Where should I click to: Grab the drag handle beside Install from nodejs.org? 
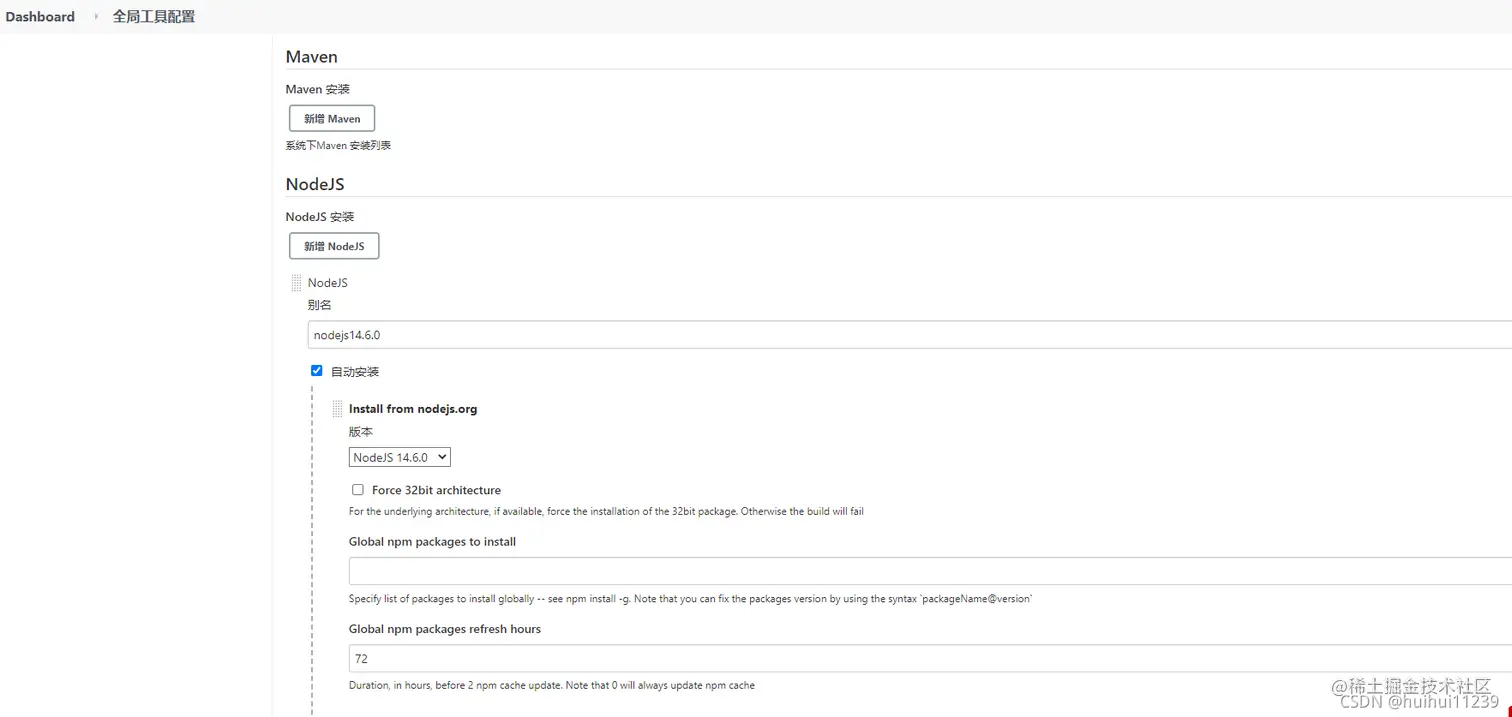pyautogui.click(x=337, y=409)
